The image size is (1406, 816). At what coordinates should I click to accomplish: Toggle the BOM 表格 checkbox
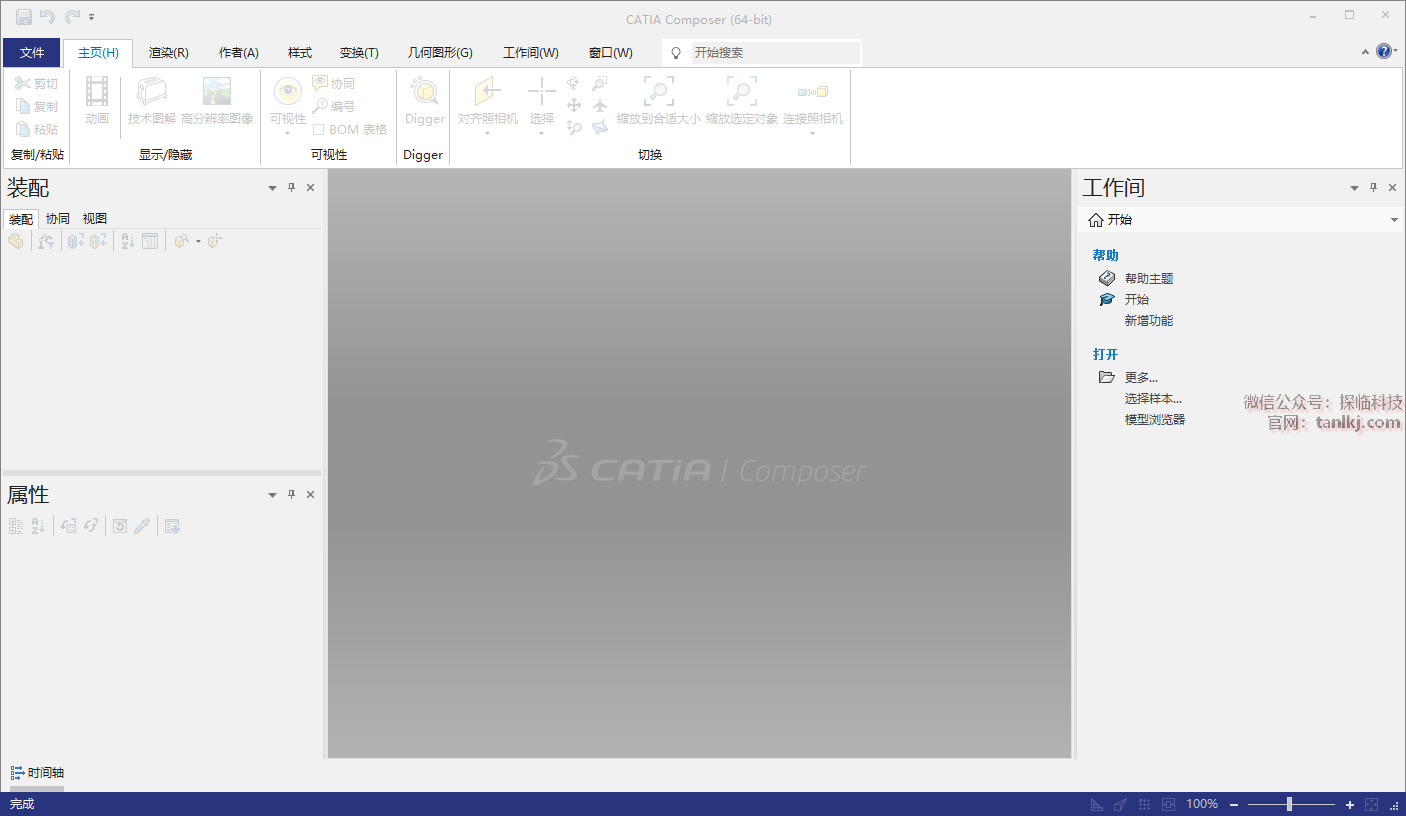coord(318,130)
